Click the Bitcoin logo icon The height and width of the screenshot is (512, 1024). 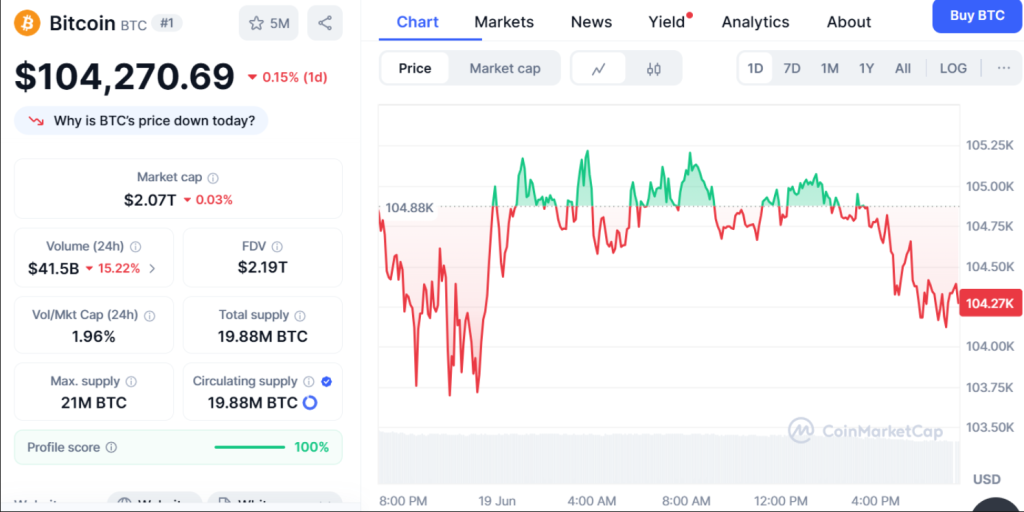28,23
